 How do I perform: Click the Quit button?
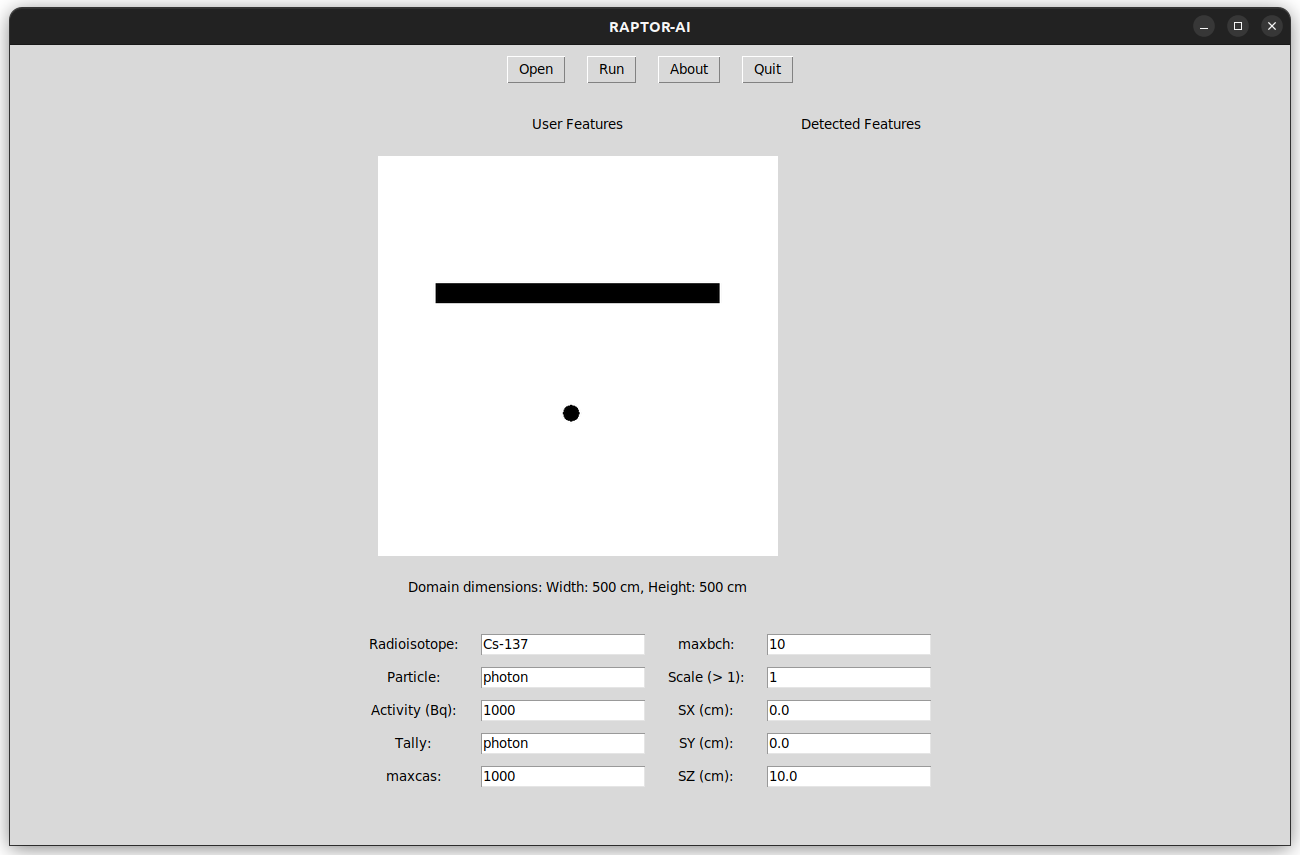coord(767,69)
